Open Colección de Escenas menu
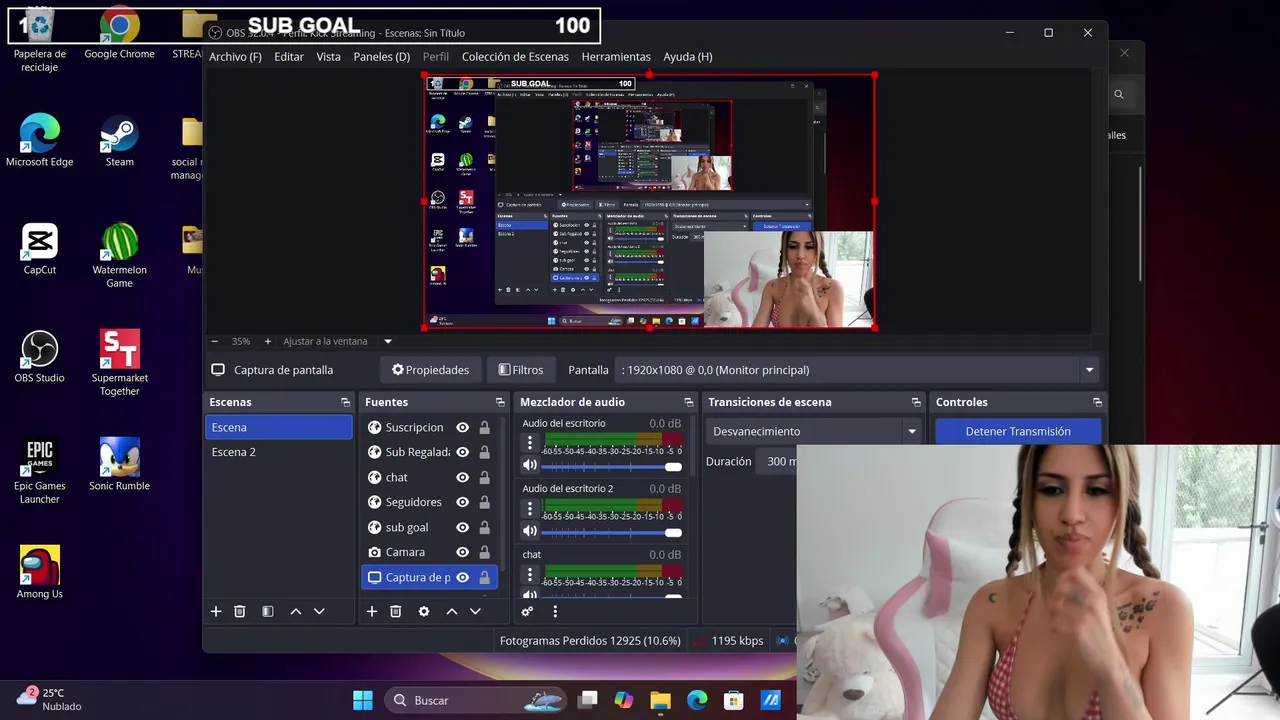 point(515,57)
